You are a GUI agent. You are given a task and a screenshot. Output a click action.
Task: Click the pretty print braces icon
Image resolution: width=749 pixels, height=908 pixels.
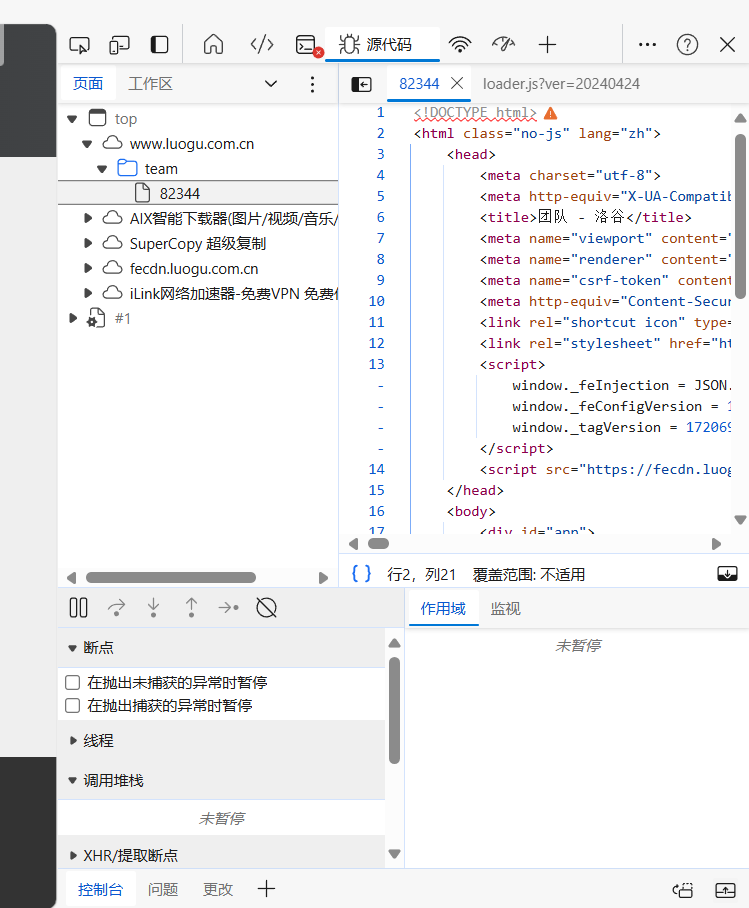[x=361, y=574]
